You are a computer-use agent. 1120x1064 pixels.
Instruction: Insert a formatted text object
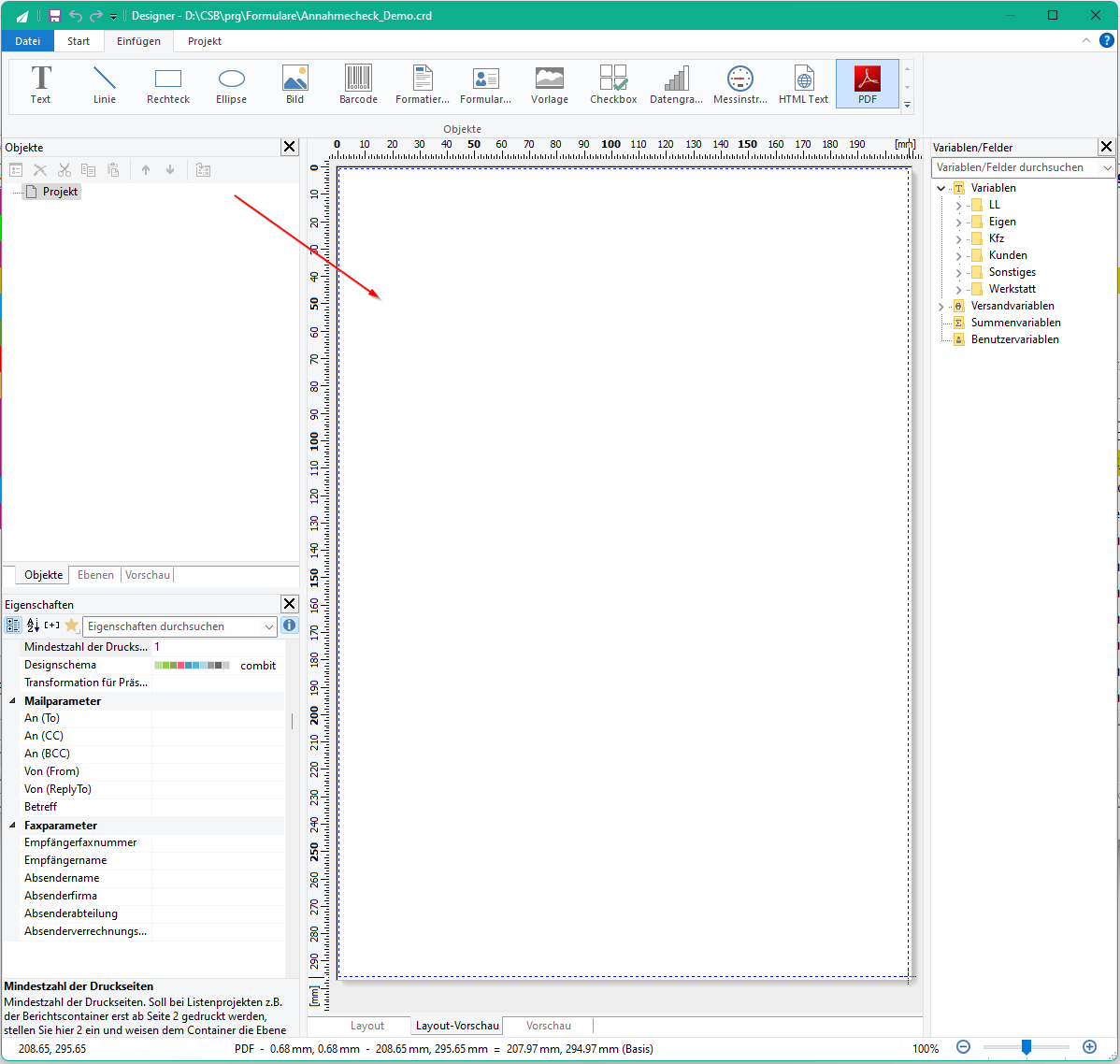tap(423, 84)
